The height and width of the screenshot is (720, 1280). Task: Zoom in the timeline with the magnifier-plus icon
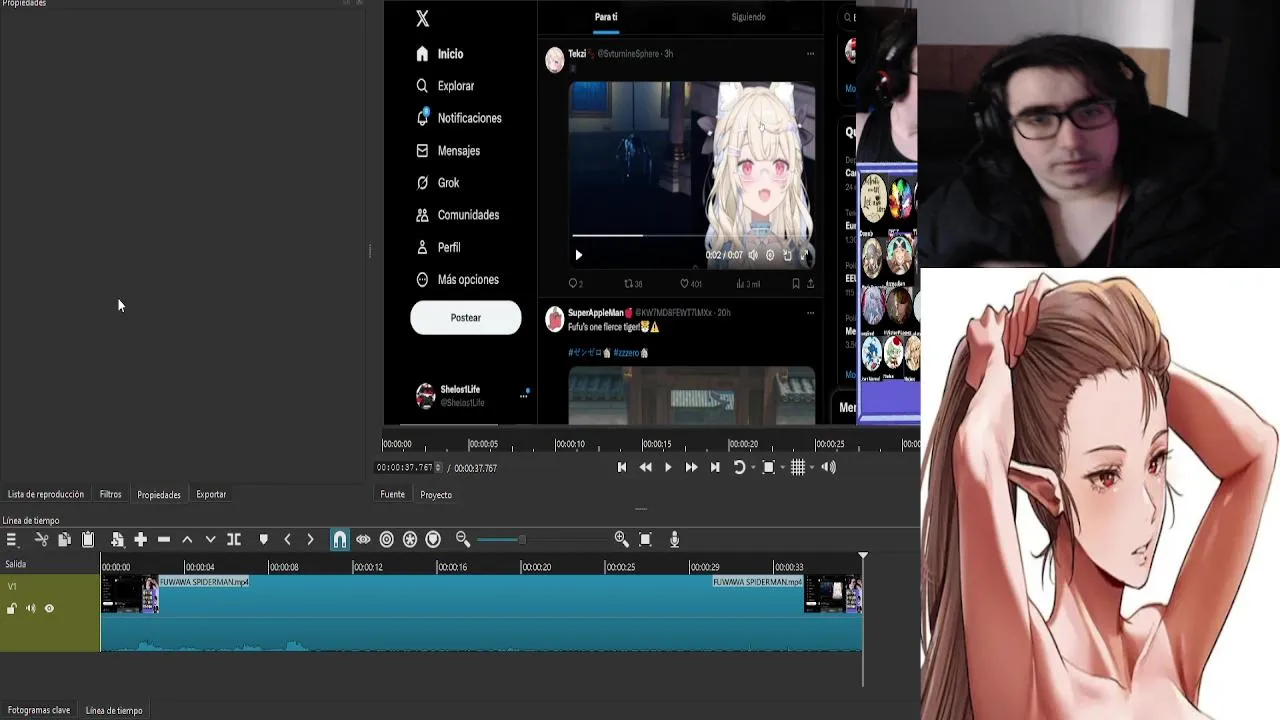(x=621, y=540)
